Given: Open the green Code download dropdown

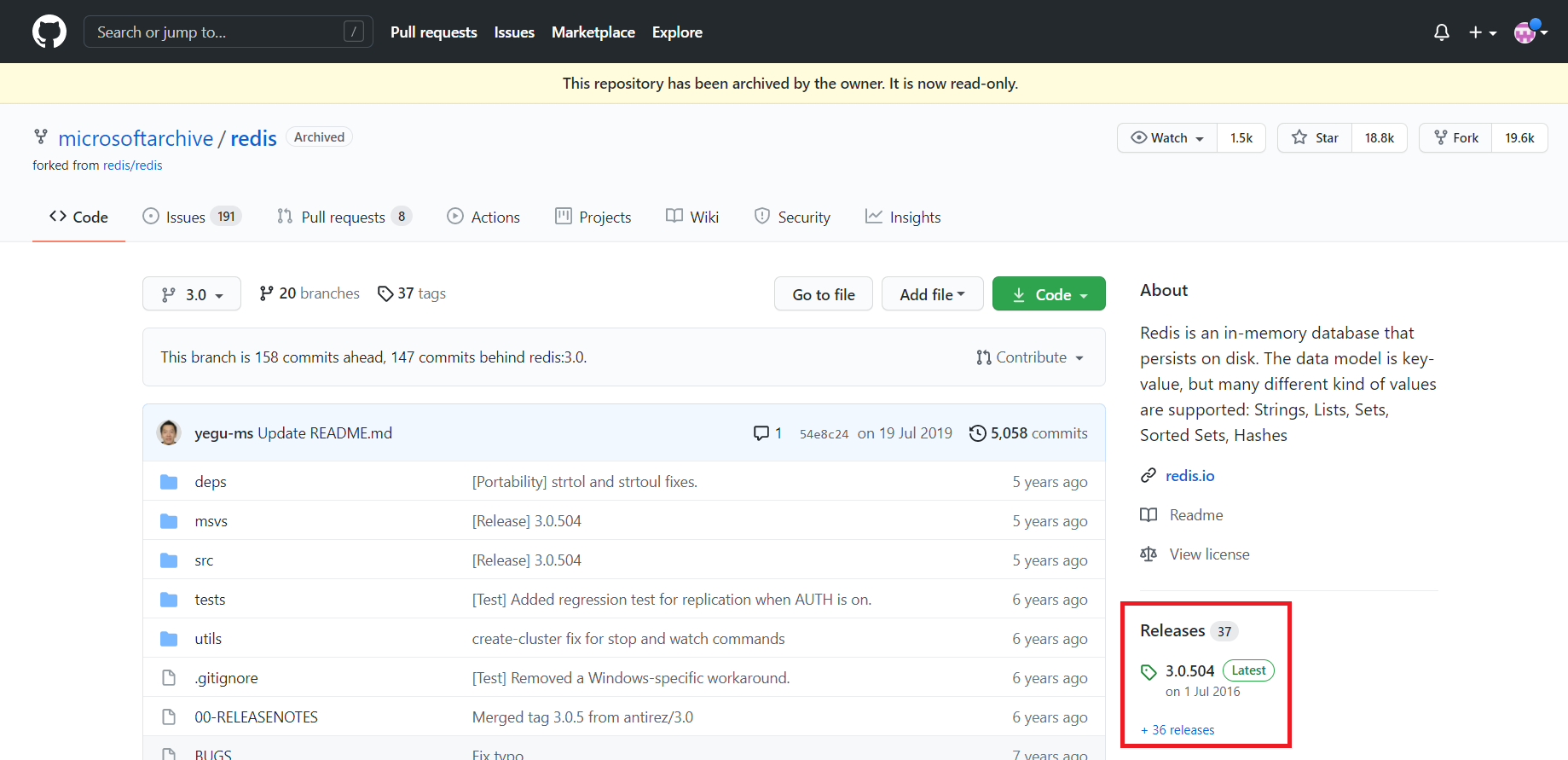Looking at the screenshot, I should coord(1049,294).
